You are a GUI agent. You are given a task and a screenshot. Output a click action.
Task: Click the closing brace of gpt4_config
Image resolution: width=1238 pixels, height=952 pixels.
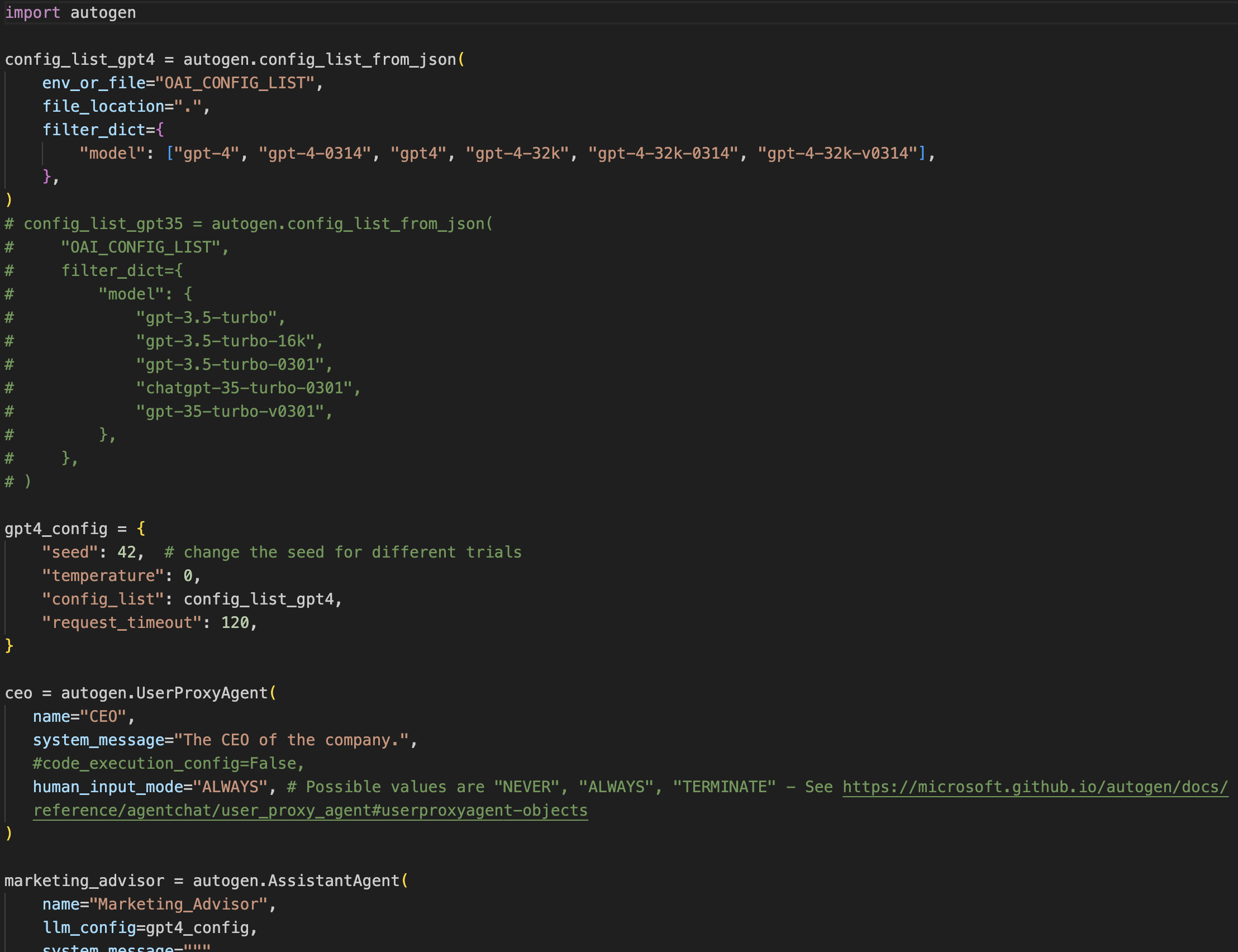9,646
